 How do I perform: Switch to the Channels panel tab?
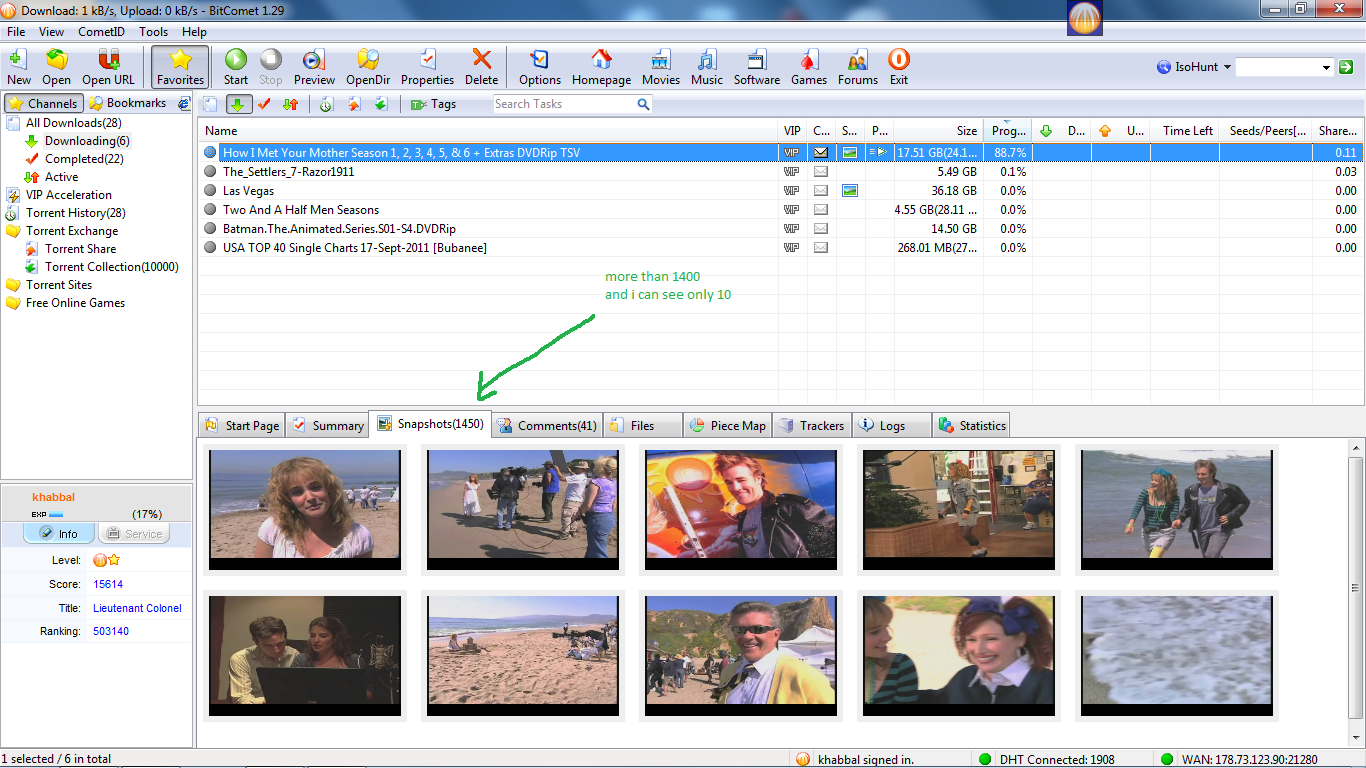point(43,103)
